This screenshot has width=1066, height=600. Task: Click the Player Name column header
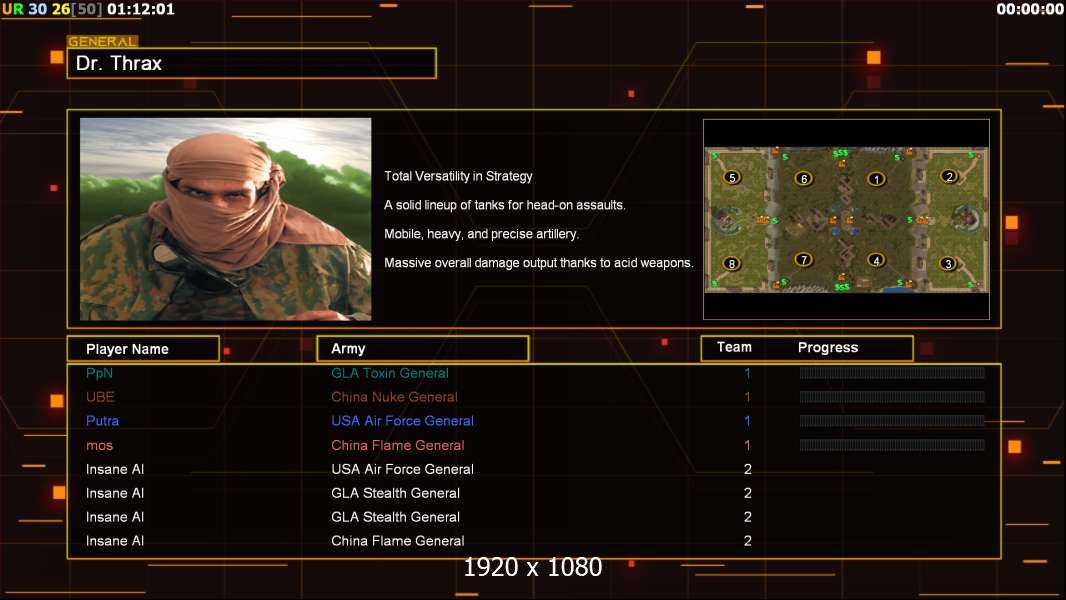point(143,349)
